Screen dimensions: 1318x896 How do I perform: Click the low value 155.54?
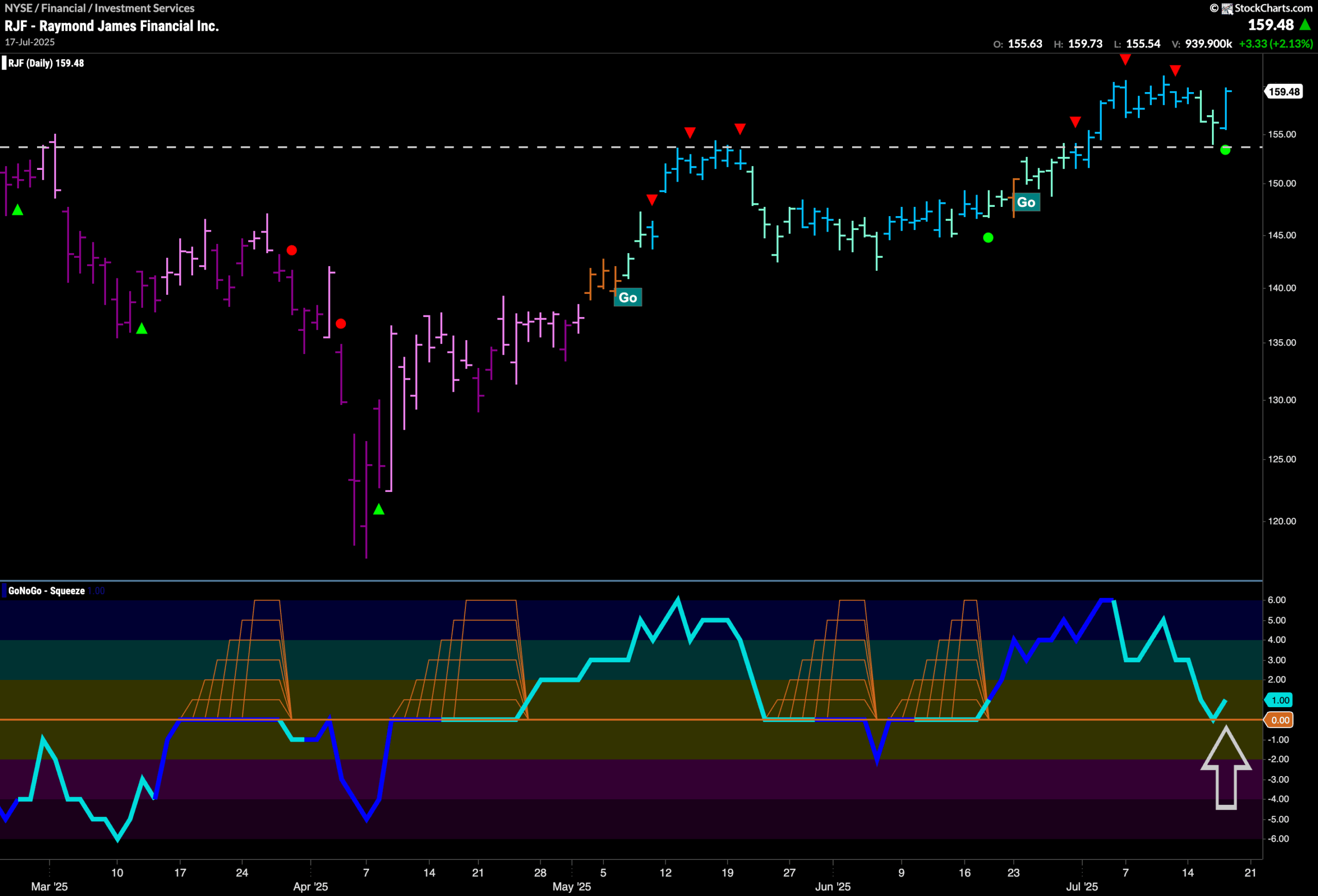coord(1143,44)
